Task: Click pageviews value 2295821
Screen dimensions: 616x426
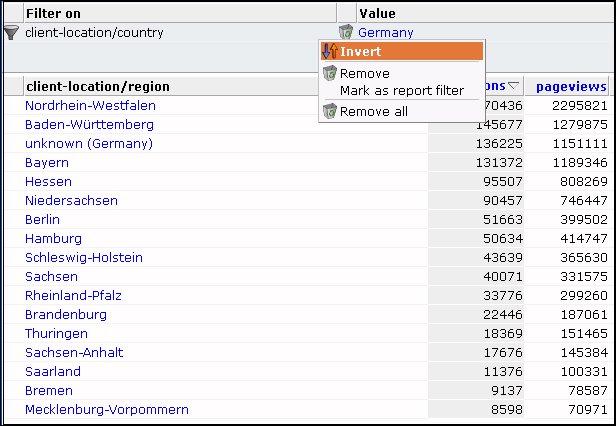Action: tap(580, 105)
